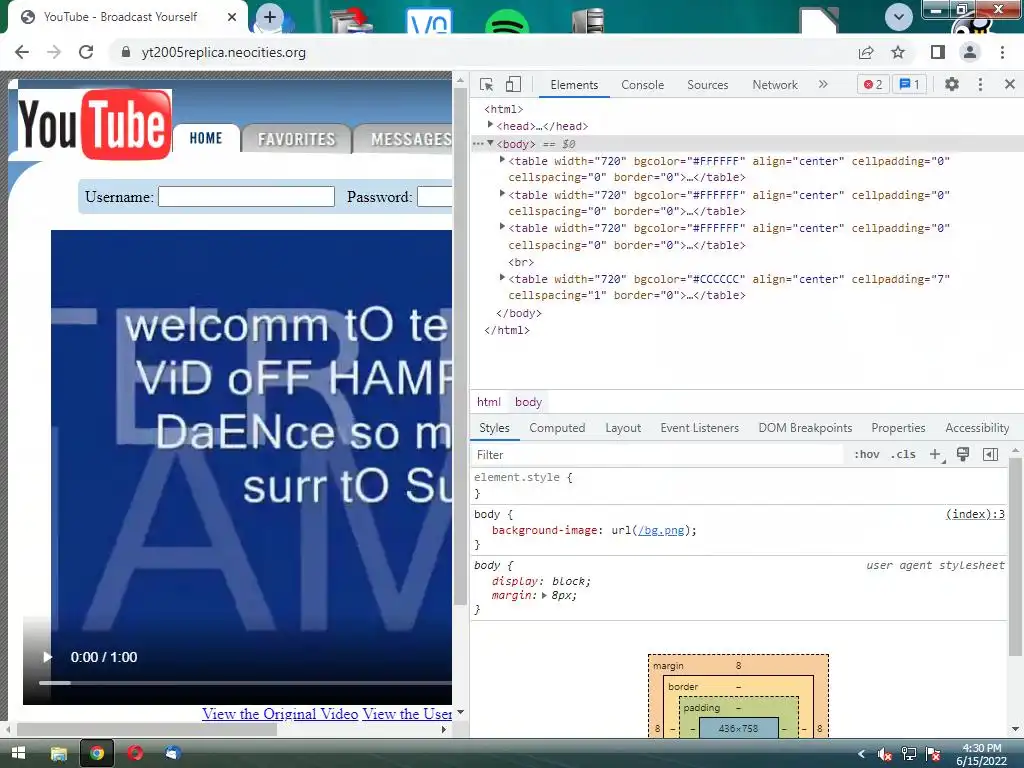Open File Explorer from taskbar

[x=59, y=754]
